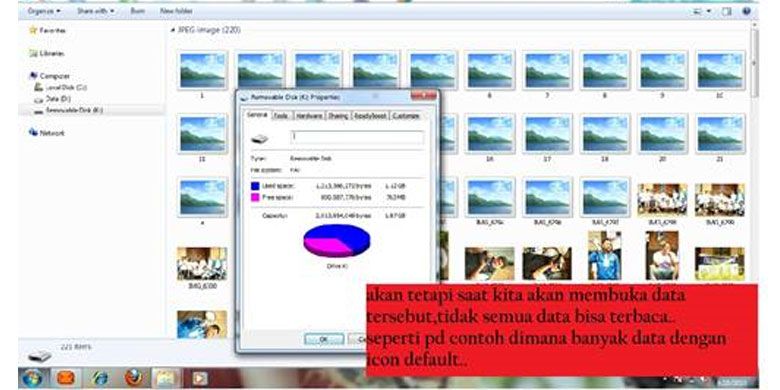This screenshot has height=390, width=780.
Task: Select the image thumbnail labeled 17
Action: pyautogui.click(x=547, y=134)
